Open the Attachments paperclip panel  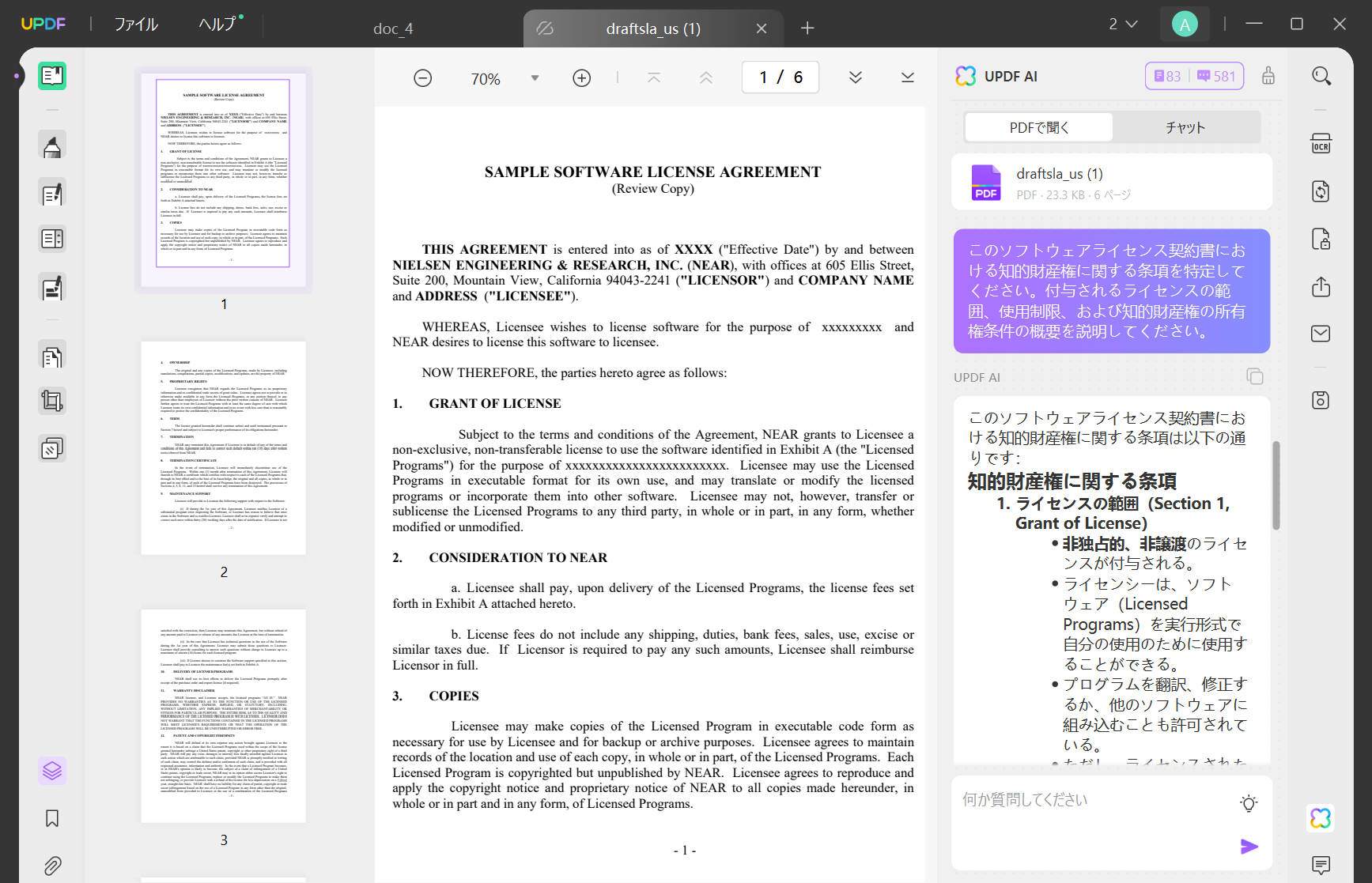(52, 866)
